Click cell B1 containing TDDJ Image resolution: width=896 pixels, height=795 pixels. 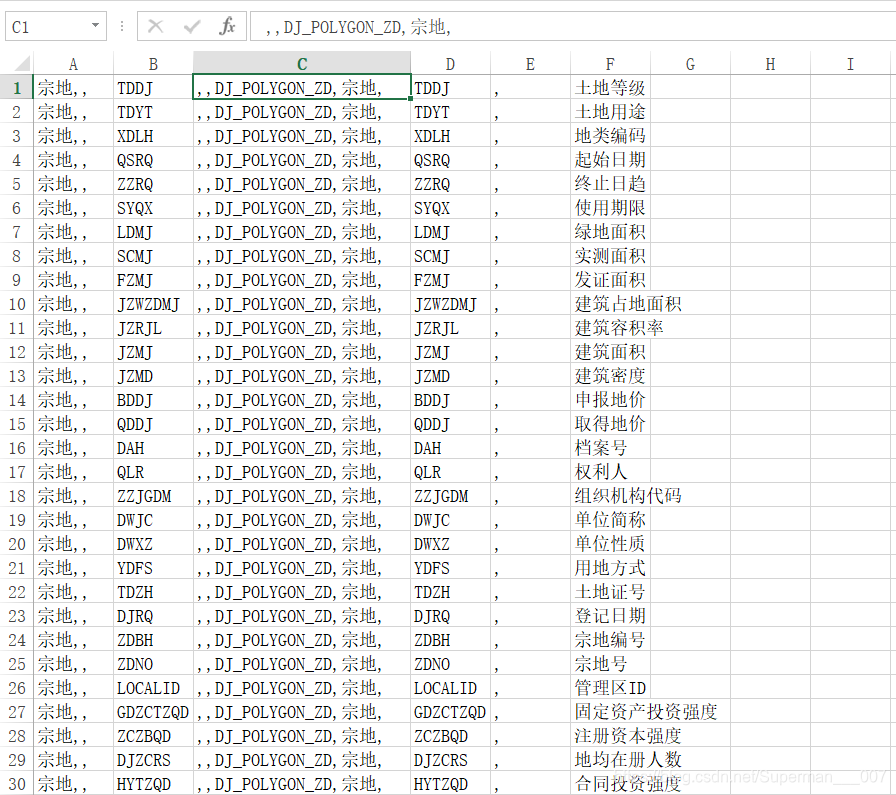[x=153, y=87]
